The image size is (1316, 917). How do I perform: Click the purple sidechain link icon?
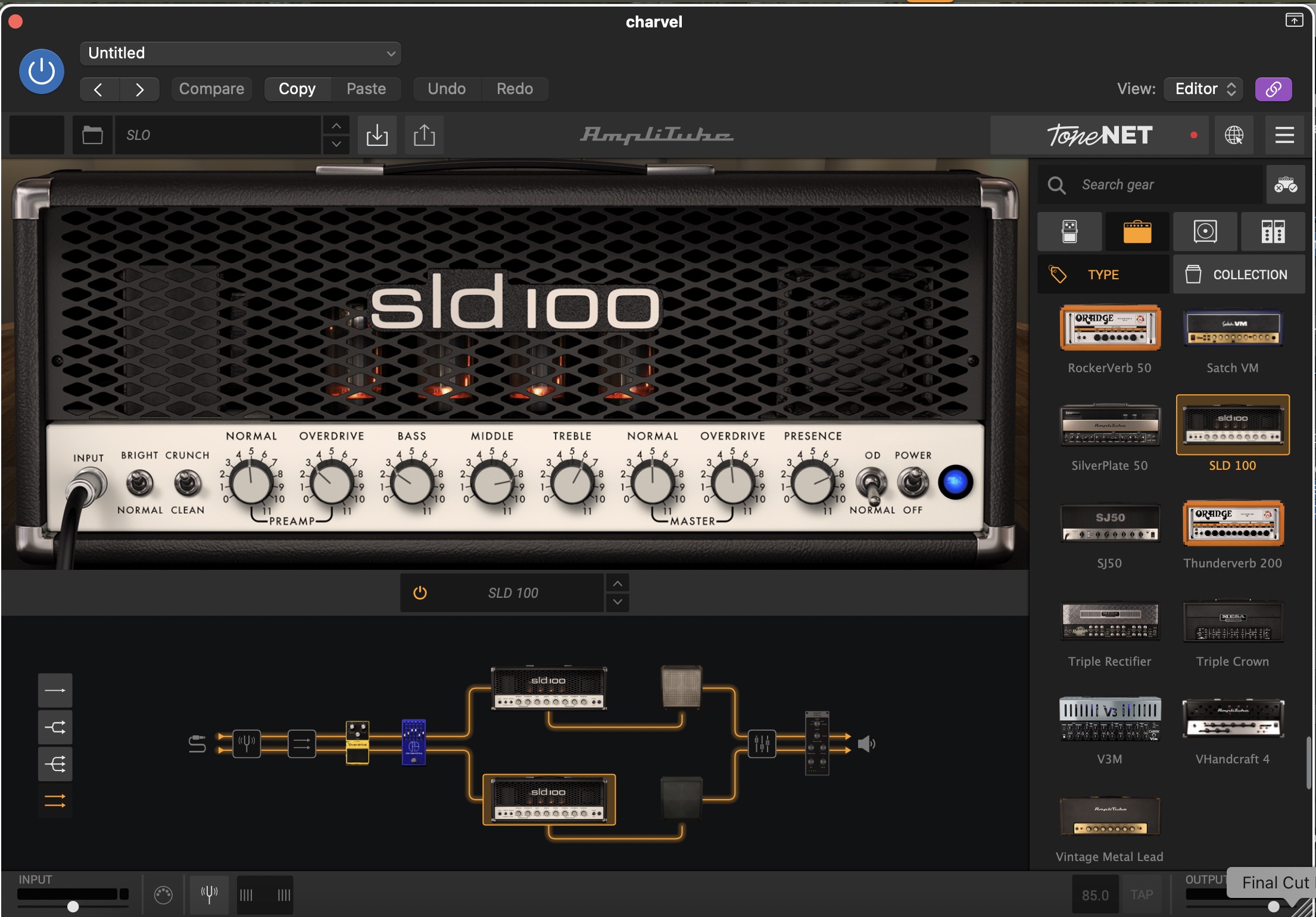click(x=1274, y=89)
